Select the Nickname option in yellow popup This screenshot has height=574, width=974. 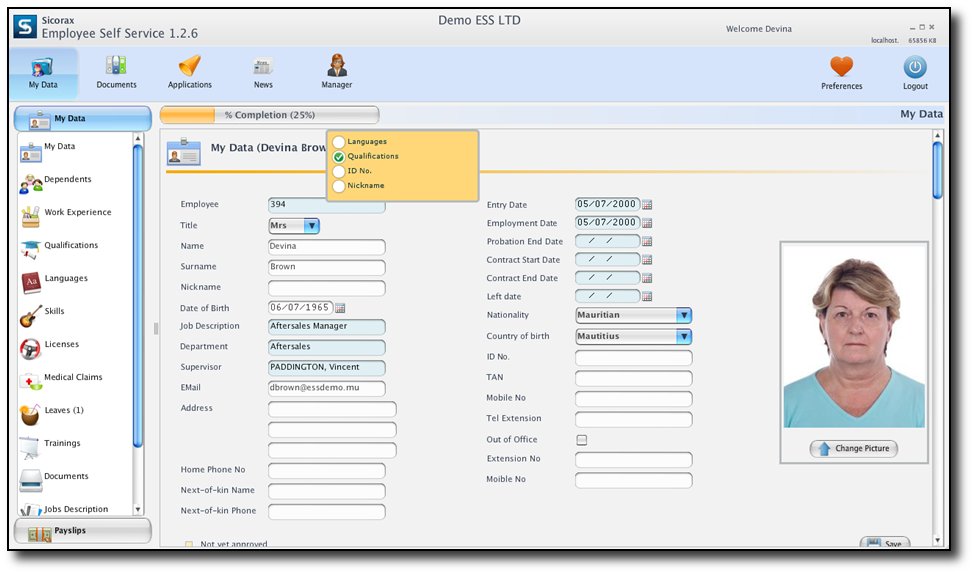[x=339, y=186]
